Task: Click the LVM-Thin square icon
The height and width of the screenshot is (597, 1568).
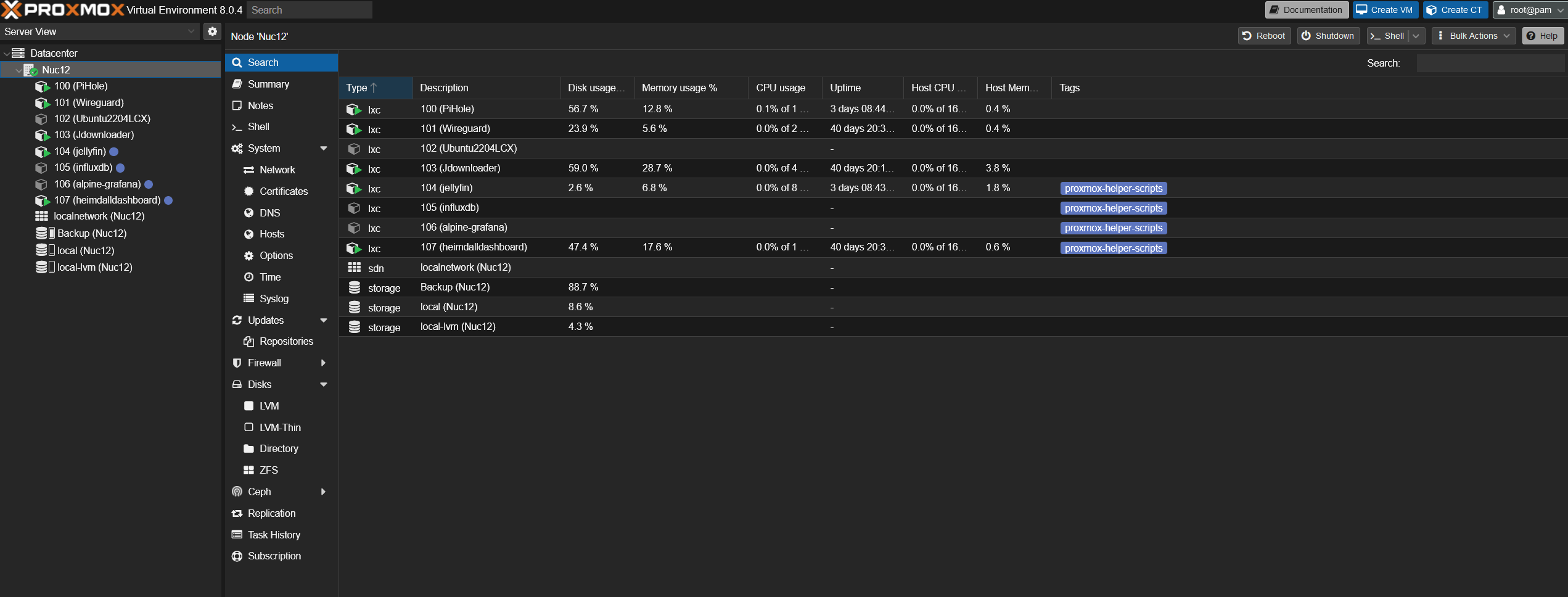Action: (248, 427)
